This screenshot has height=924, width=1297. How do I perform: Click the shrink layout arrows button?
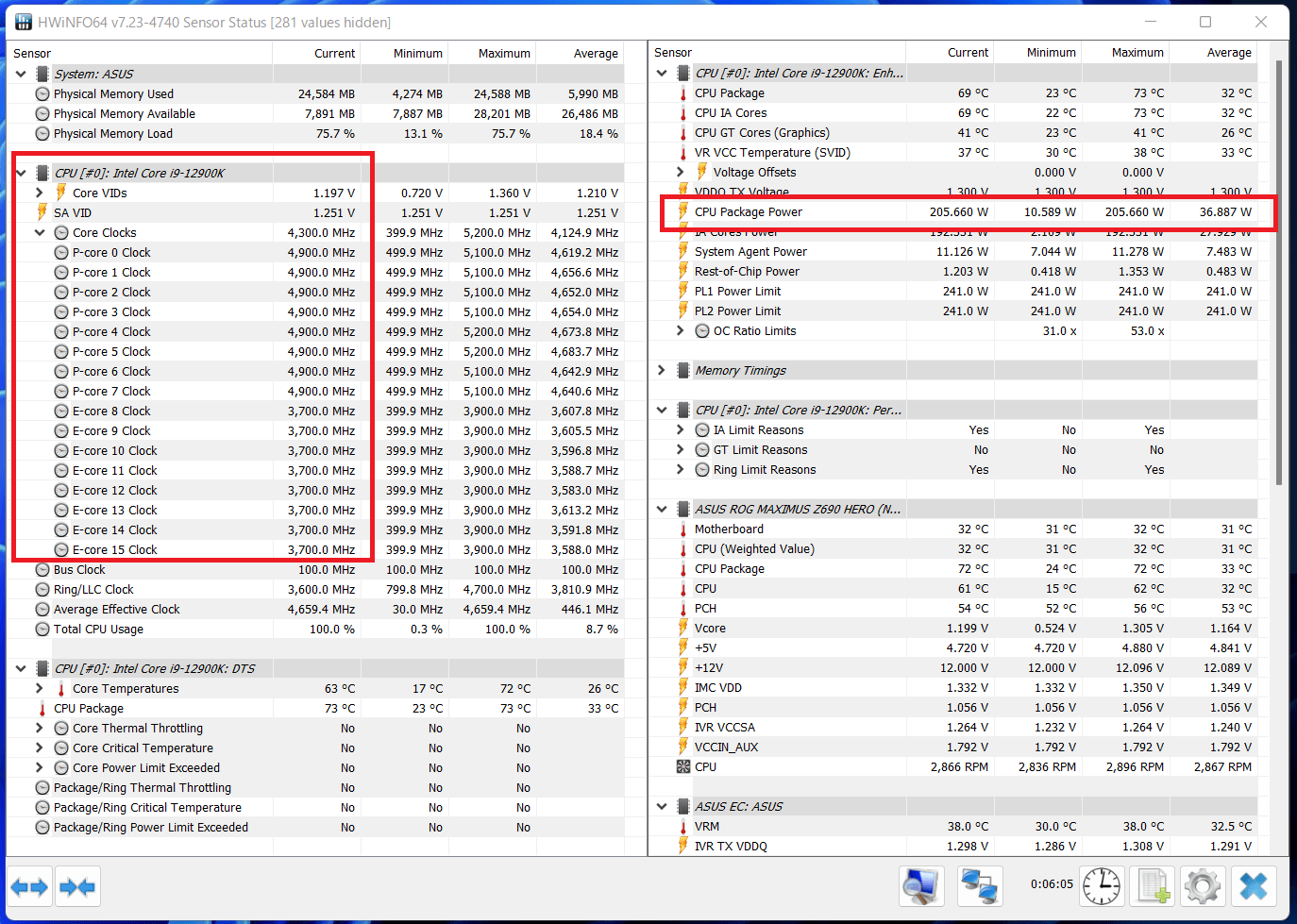pyautogui.click(x=76, y=886)
